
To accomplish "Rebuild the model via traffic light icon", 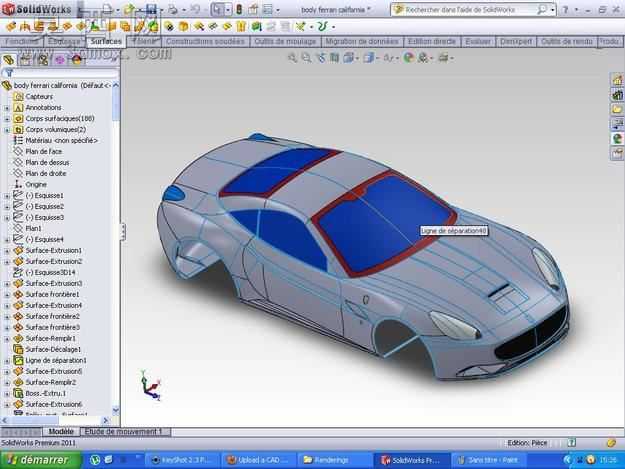I will (239, 9).
